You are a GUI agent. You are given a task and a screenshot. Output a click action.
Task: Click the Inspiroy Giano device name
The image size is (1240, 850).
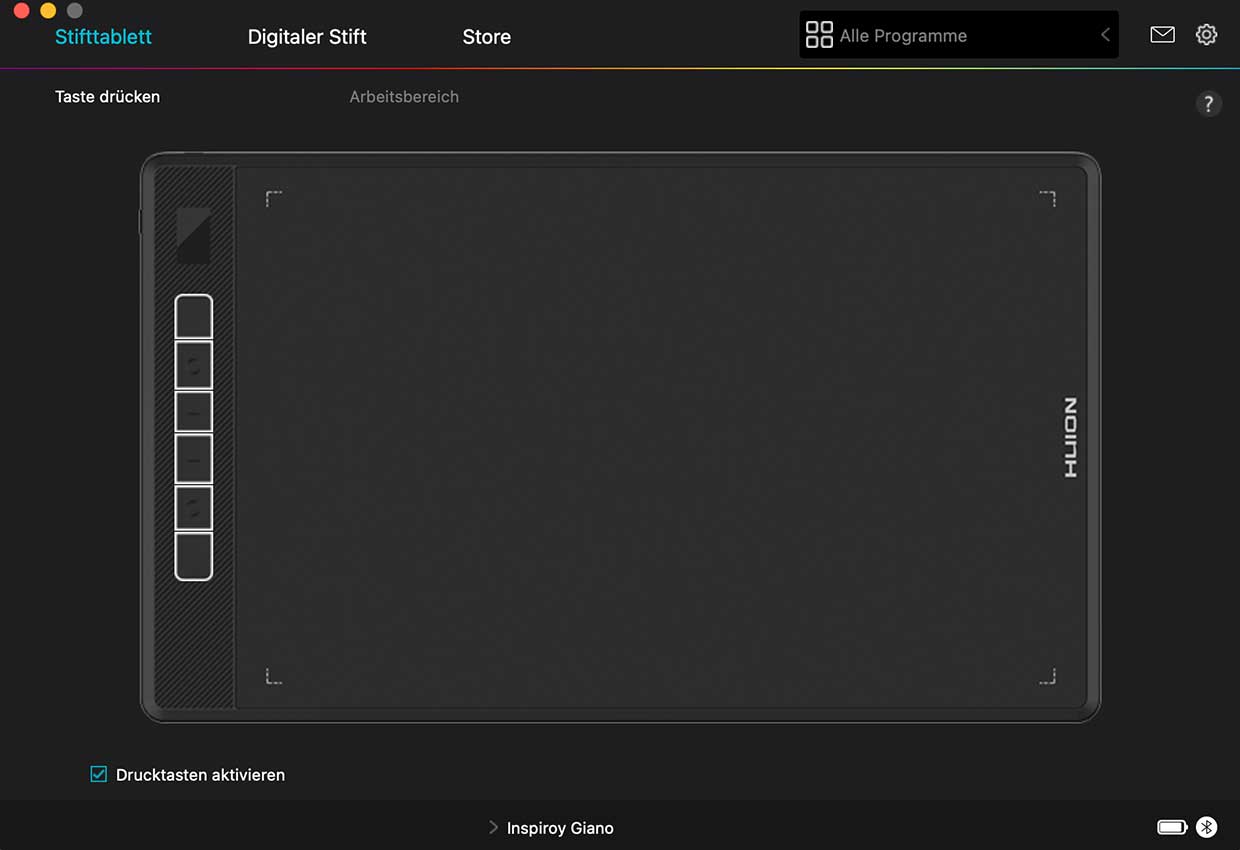tap(560, 828)
